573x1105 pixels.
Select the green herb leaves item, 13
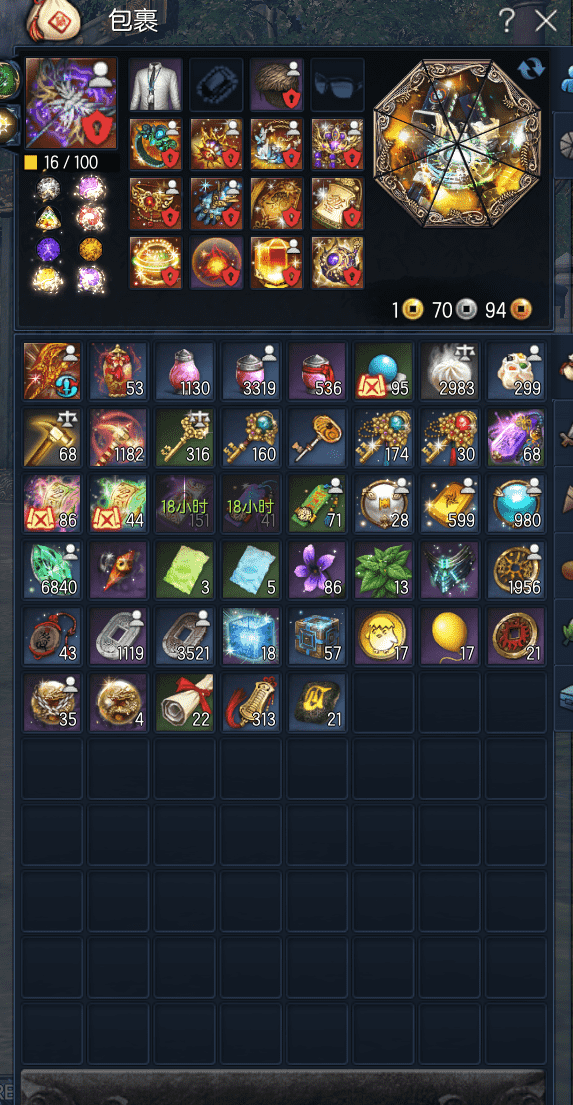383,569
